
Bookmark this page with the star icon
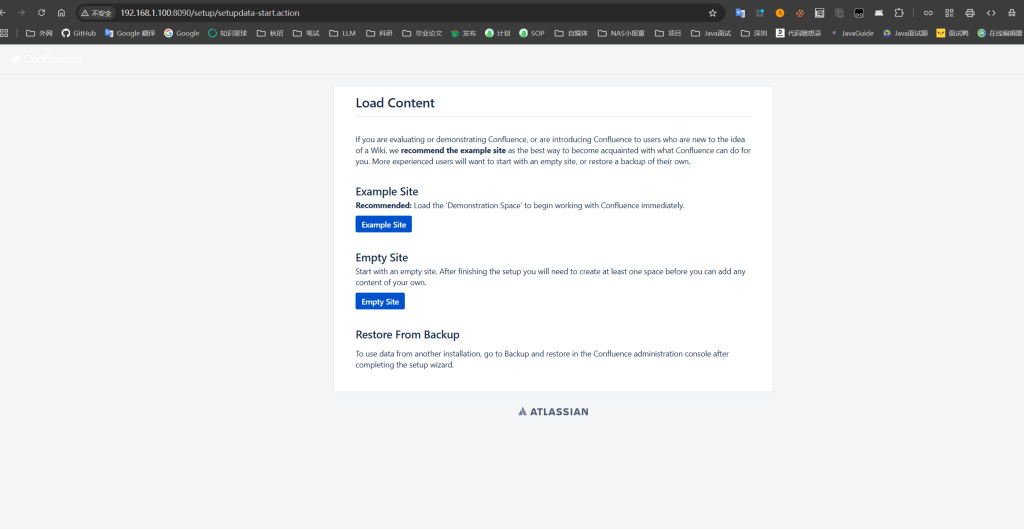click(x=712, y=13)
